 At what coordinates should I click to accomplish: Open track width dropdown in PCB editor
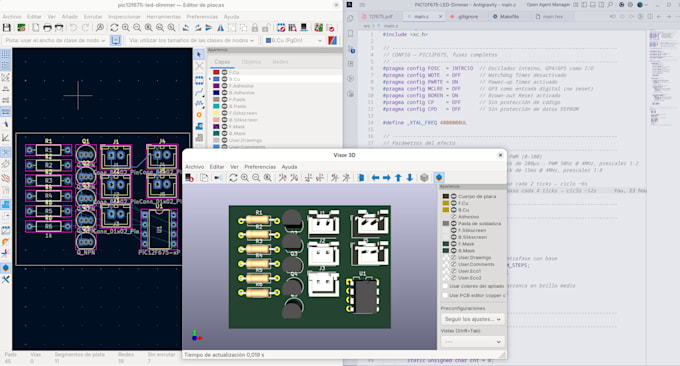[x=55, y=40]
